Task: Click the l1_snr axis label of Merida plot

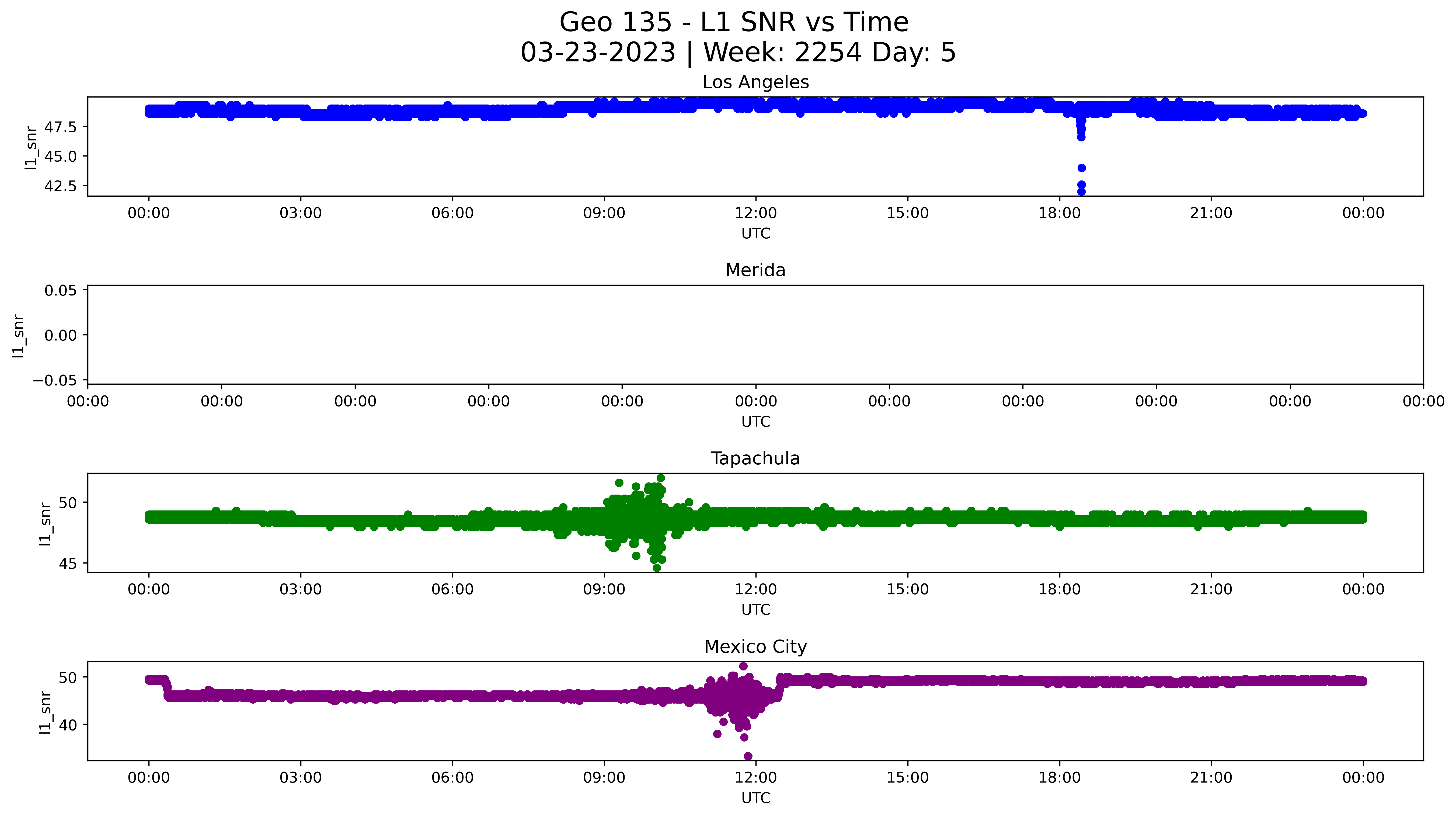Action: [x=18, y=336]
